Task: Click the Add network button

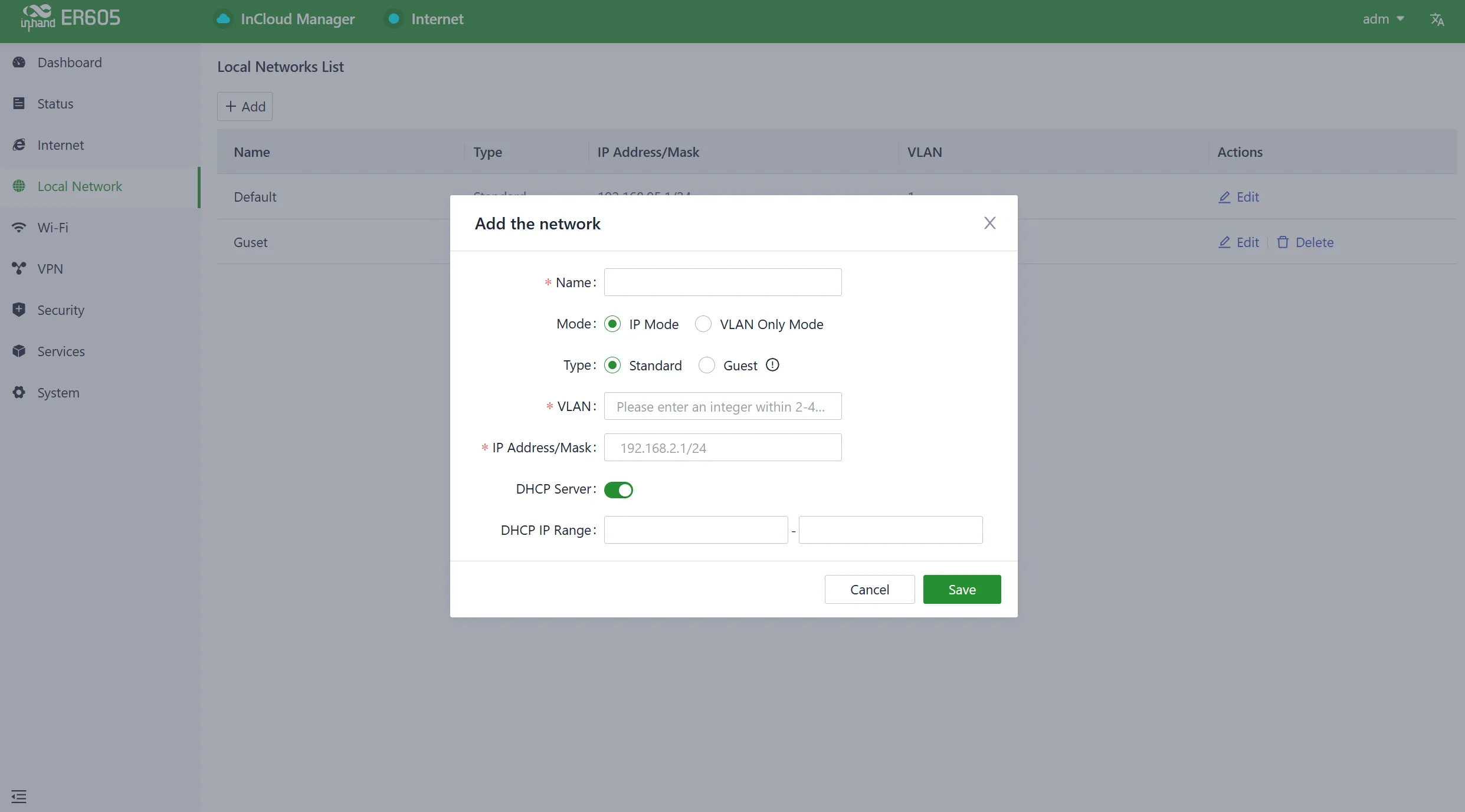Action: click(x=245, y=106)
